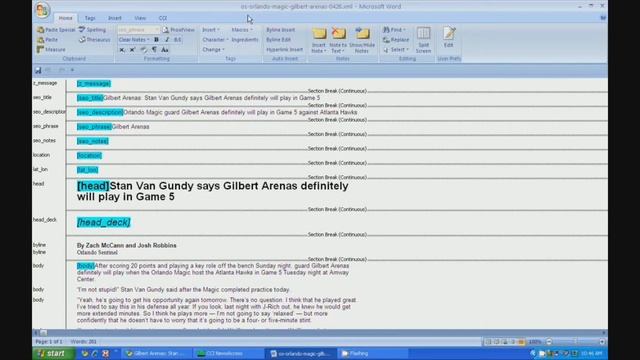
Task: Click the [lat_lon] tag marker
Action: click(87, 170)
